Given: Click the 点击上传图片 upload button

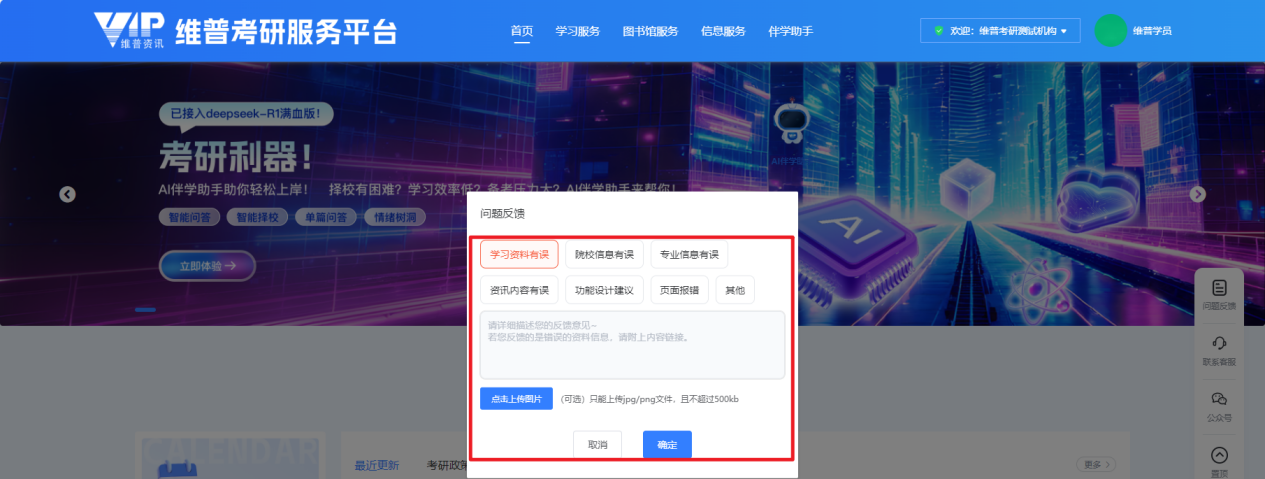Looking at the screenshot, I should (x=516, y=399).
